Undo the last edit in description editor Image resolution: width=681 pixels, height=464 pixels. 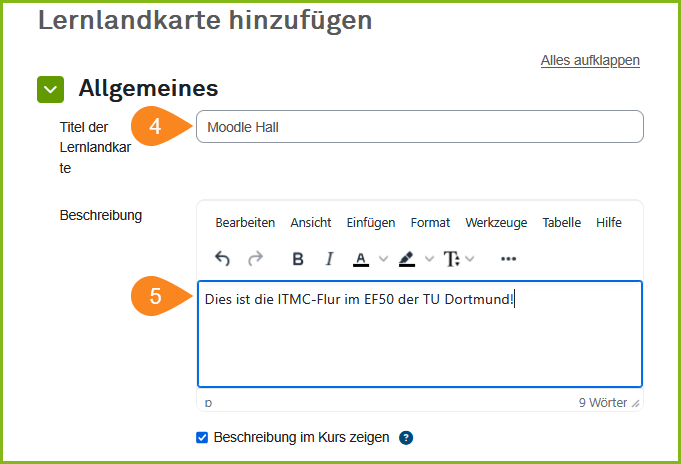(222, 259)
